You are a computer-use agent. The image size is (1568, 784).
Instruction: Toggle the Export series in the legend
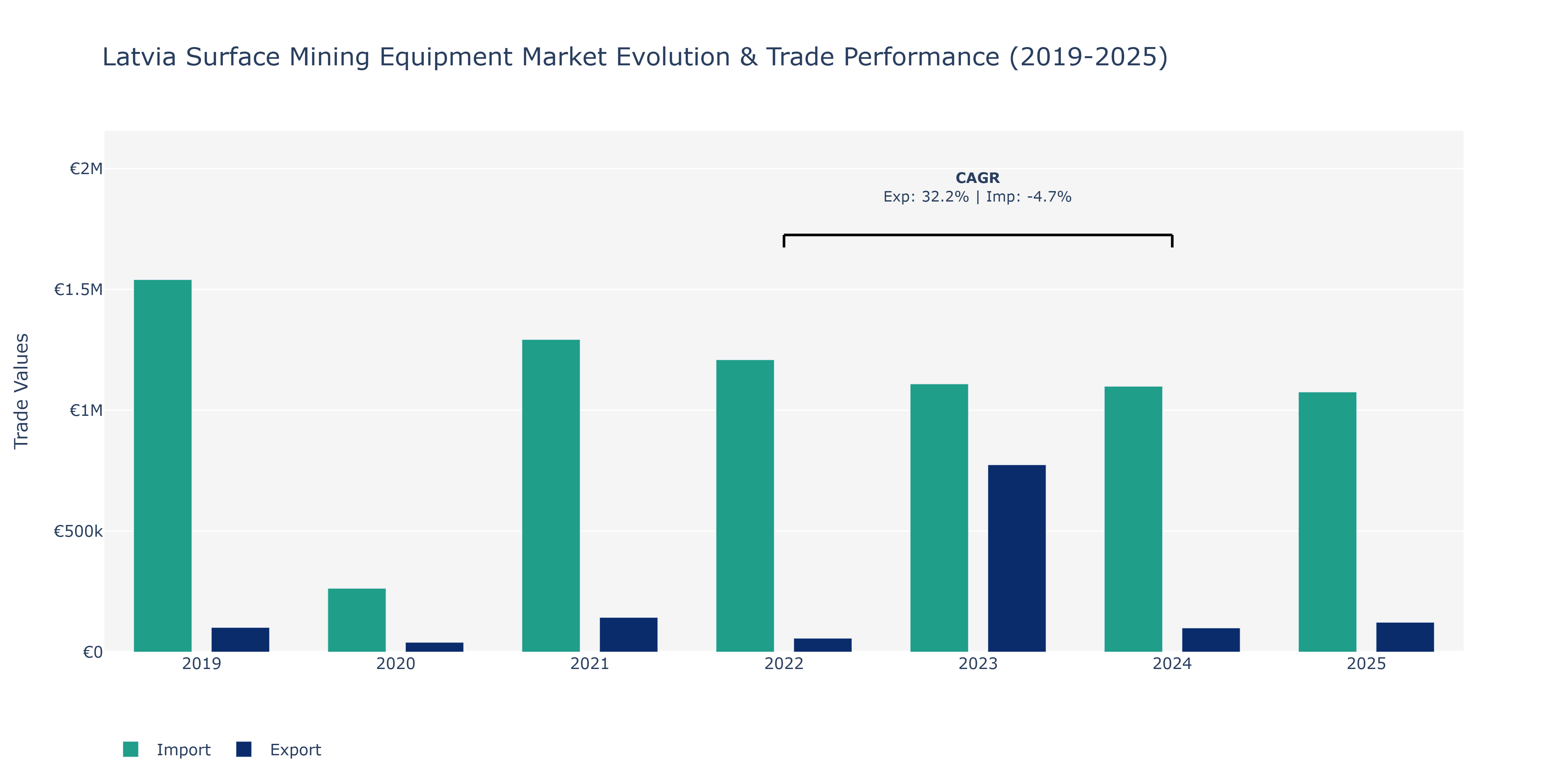coord(279,749)
